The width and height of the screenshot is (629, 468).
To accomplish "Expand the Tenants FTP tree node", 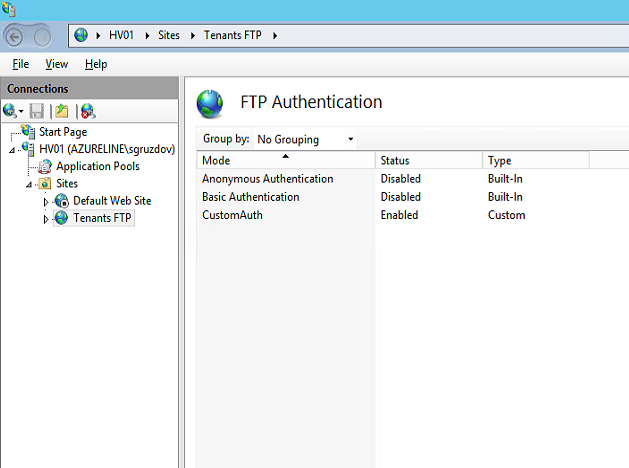I will point(46,219).
